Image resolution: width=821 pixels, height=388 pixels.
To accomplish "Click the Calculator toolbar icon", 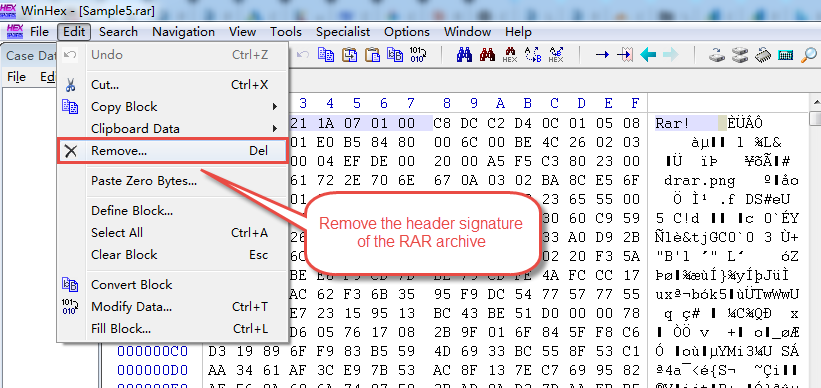I will [x=785, y=54].
